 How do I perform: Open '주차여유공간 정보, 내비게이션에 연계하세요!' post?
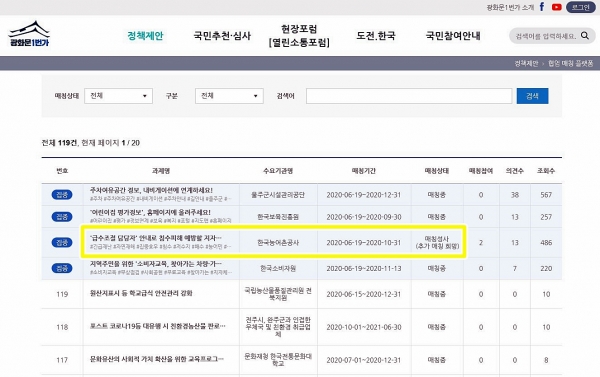(x=151, y=190)
